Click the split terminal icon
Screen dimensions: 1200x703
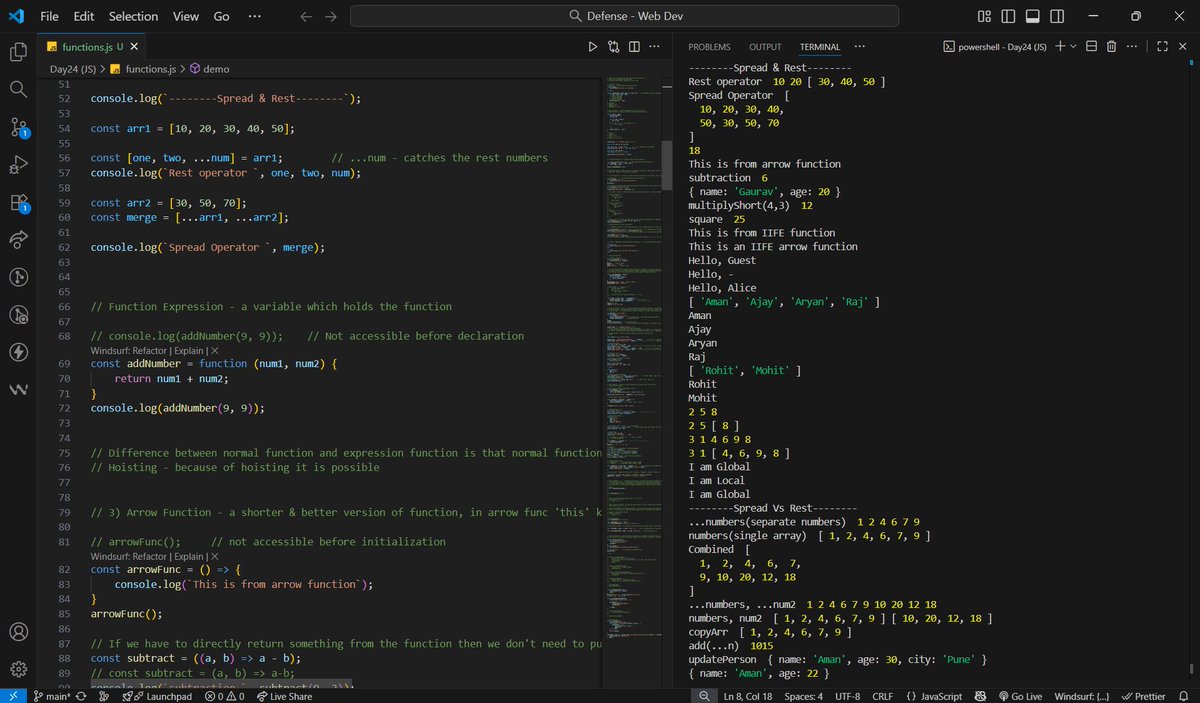point(1091,46)
